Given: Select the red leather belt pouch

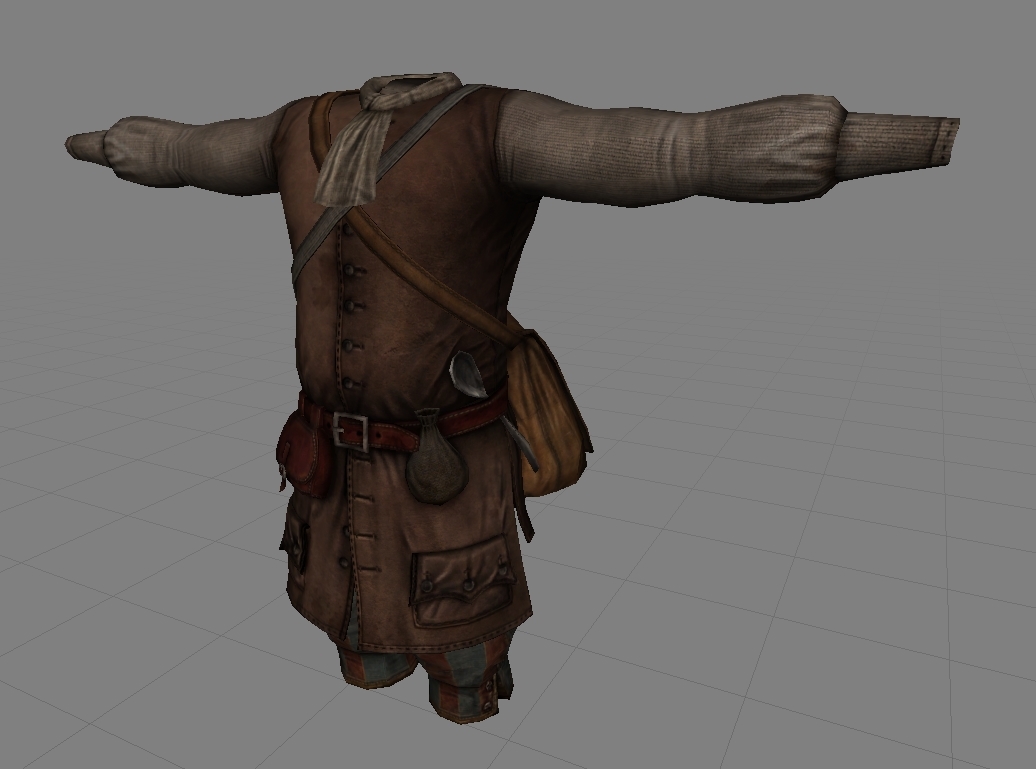Looking at the screenshot, I should (303, 457).
